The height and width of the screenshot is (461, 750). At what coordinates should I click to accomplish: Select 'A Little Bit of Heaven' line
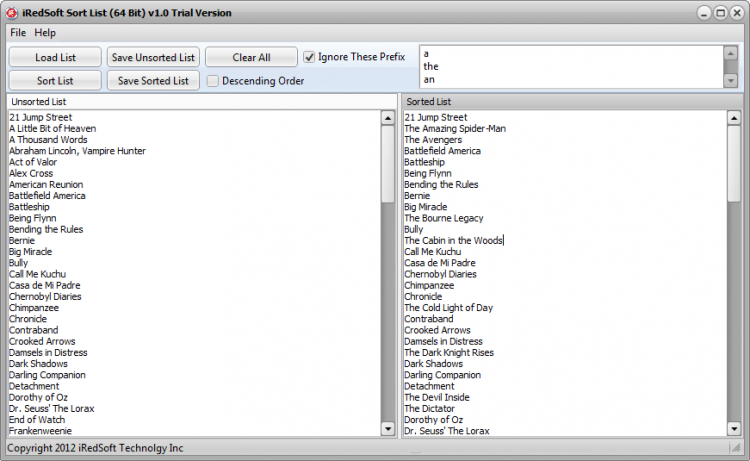click(53, 129)
